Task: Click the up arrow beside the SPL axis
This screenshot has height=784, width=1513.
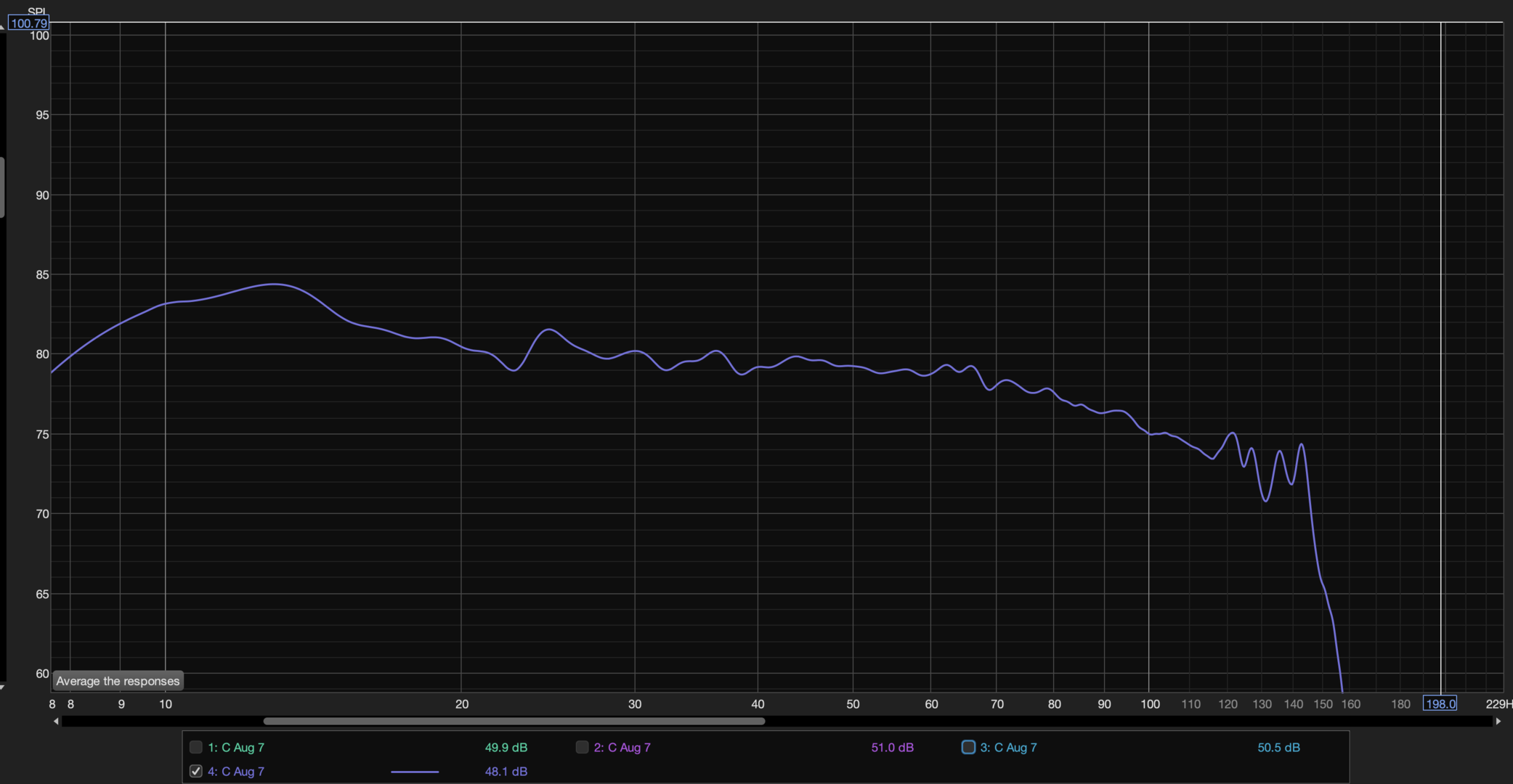Action: tap(2, 27)
